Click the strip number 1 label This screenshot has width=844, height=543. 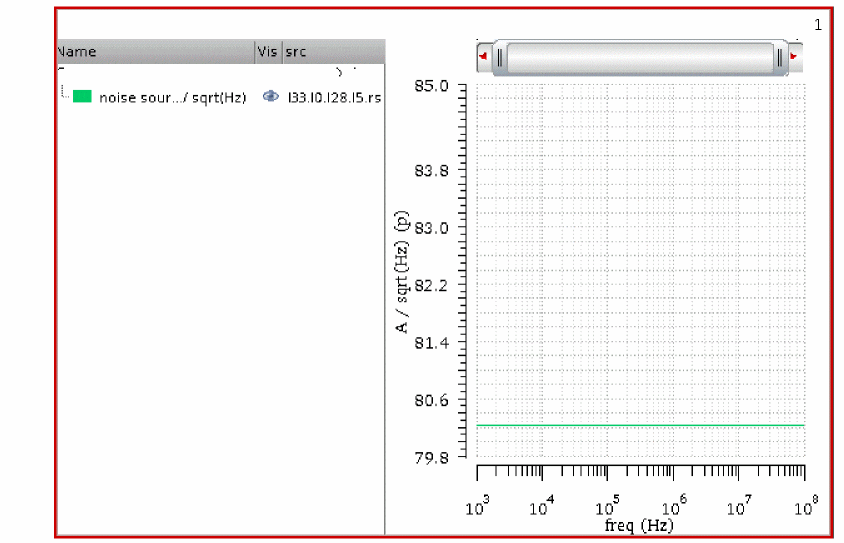tap(818, 25)
